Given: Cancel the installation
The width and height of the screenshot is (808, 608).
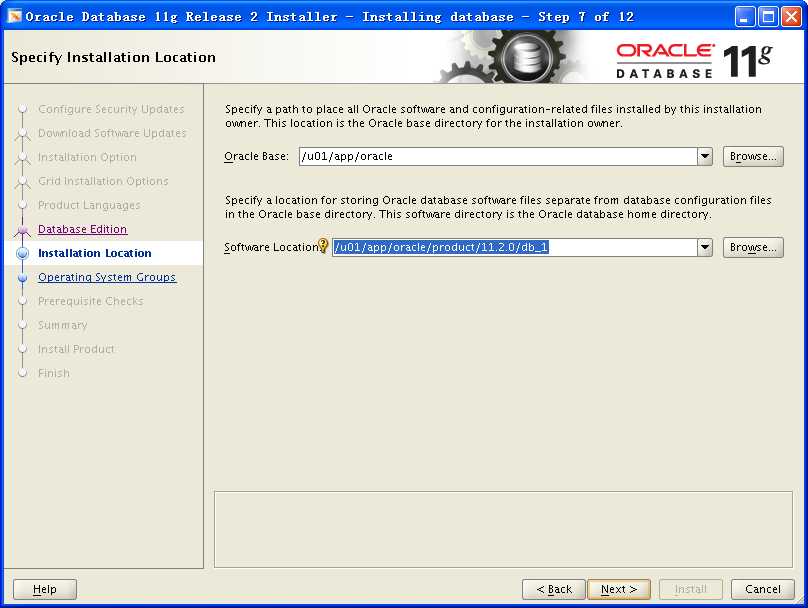Looking at the screenshot, I should tap(763, 589).
